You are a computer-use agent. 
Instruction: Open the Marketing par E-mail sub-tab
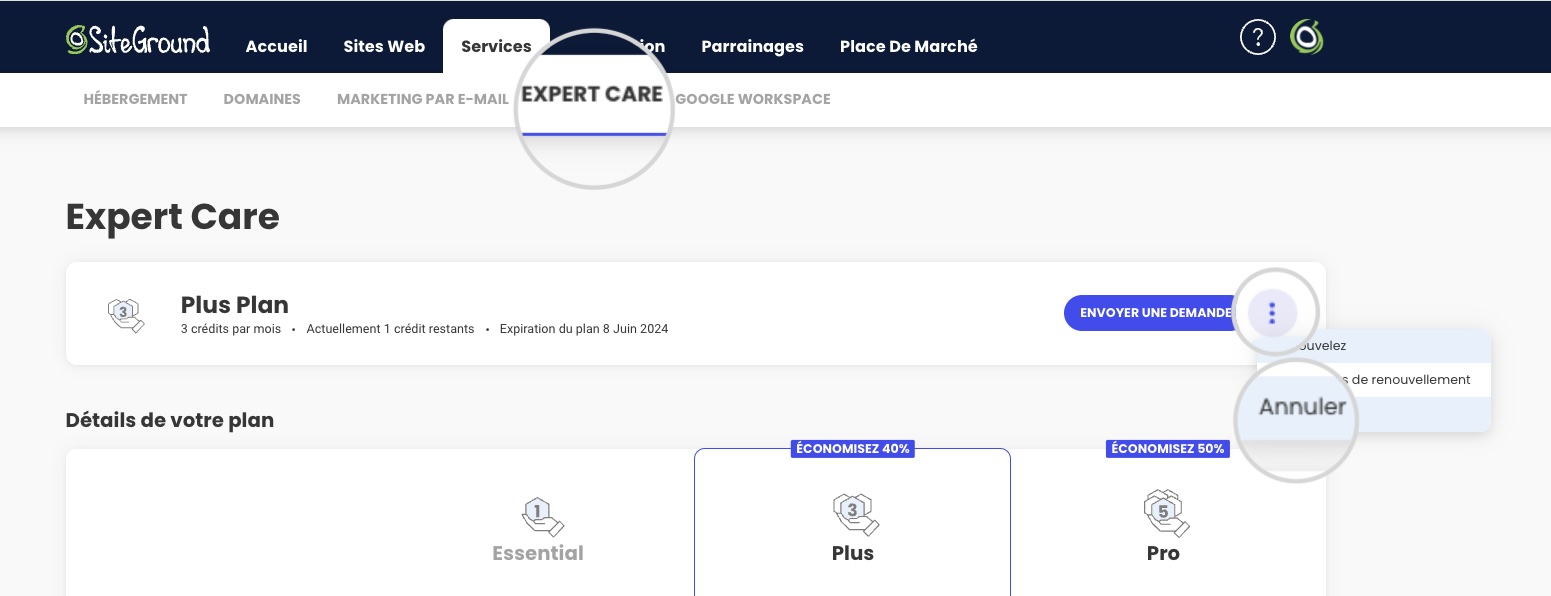[423, 99]
